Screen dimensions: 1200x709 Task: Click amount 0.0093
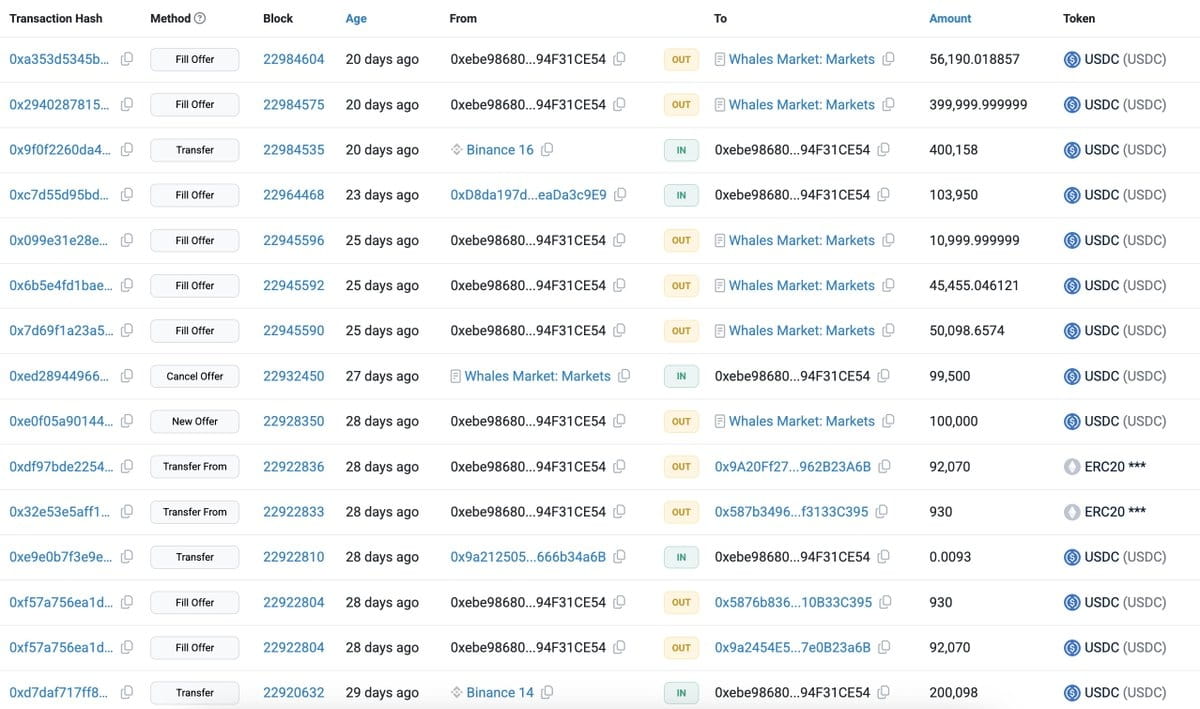click(x=950, y=557)
